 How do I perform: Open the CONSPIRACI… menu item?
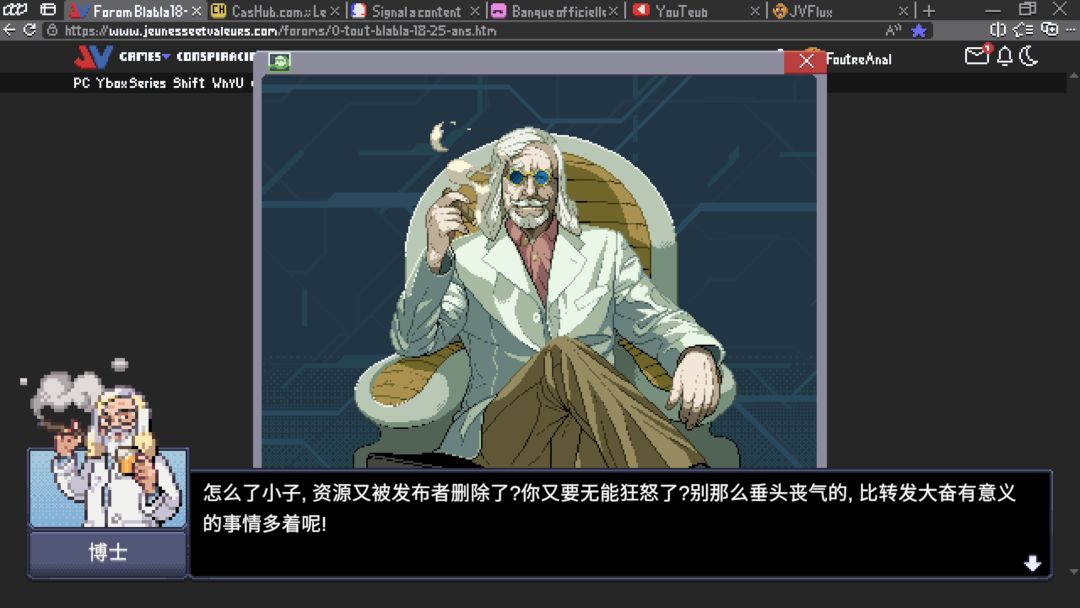coord(215,56)
